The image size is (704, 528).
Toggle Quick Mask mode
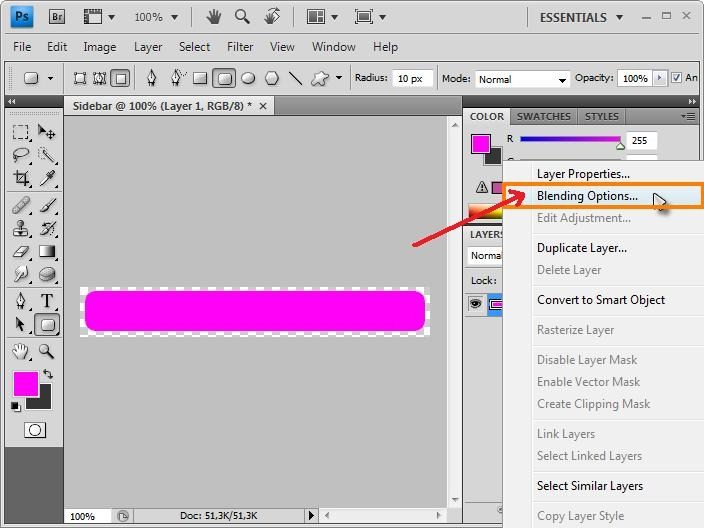click(x=35, y=430)
